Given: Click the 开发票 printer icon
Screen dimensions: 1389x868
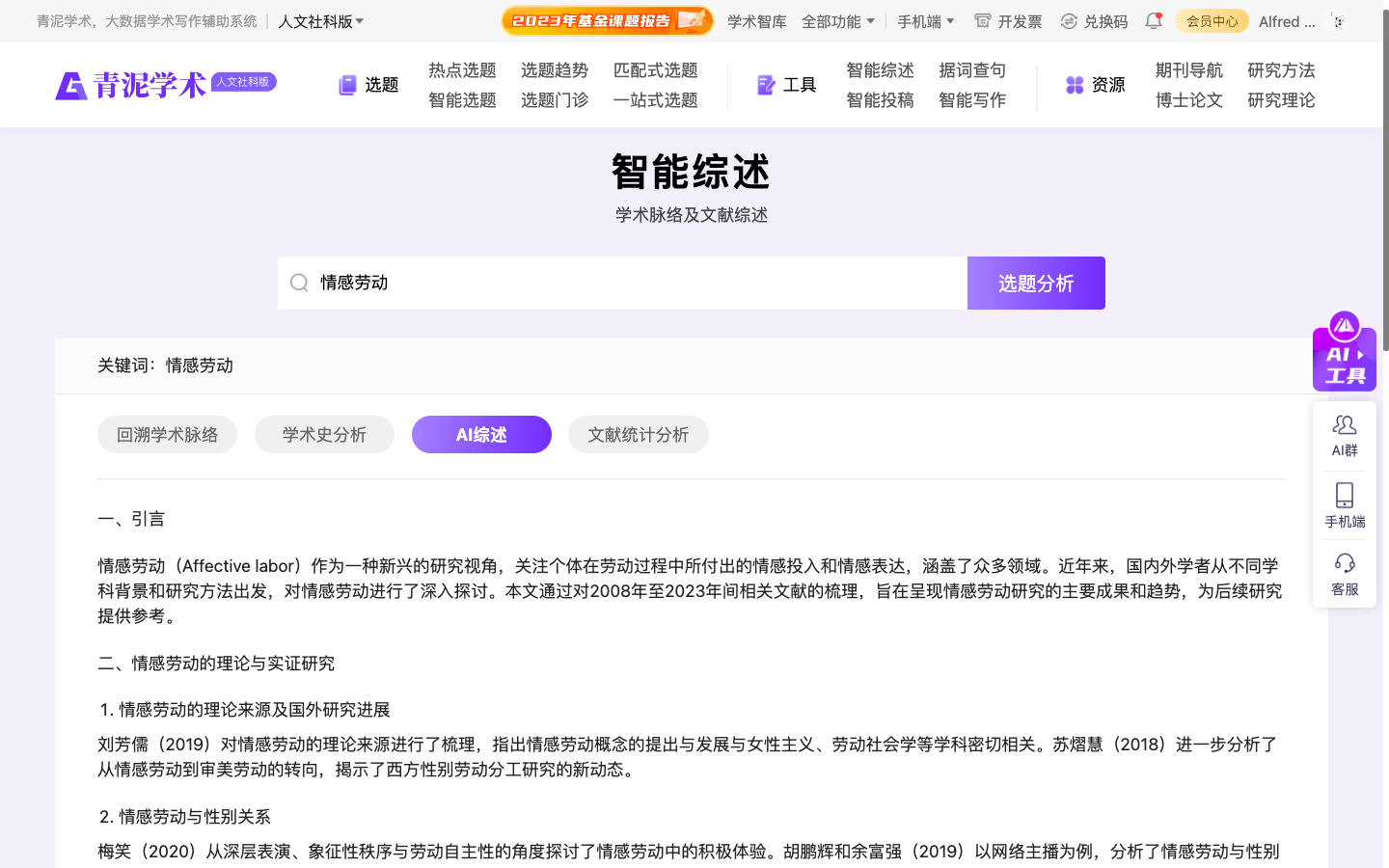Looking at the screenshot, I should pyautogui.click(x=981, y=20).
